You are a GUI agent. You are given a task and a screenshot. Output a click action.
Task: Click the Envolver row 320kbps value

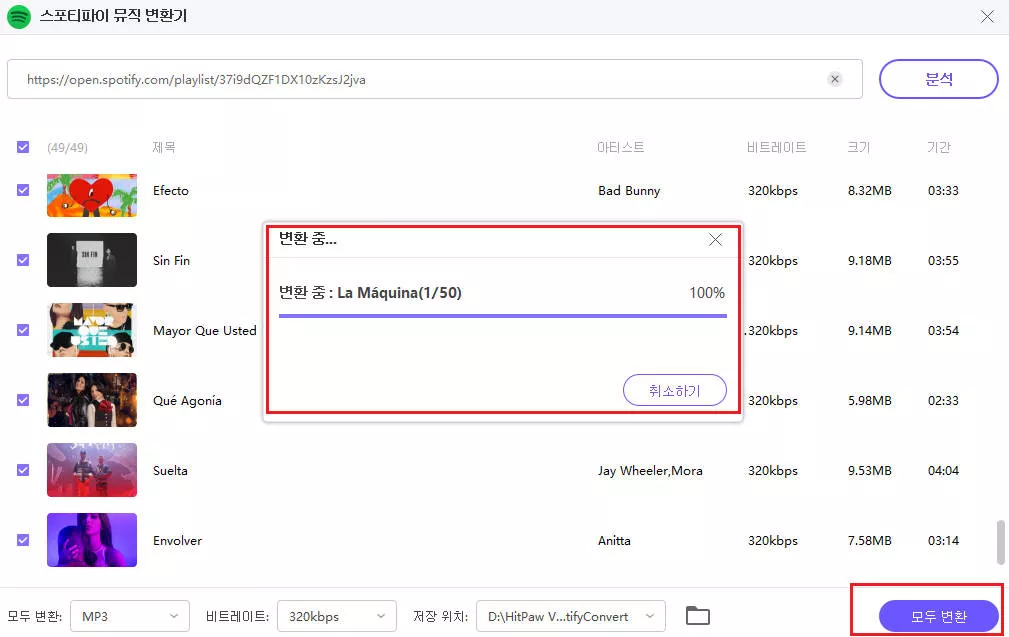[x=772, y=540]
